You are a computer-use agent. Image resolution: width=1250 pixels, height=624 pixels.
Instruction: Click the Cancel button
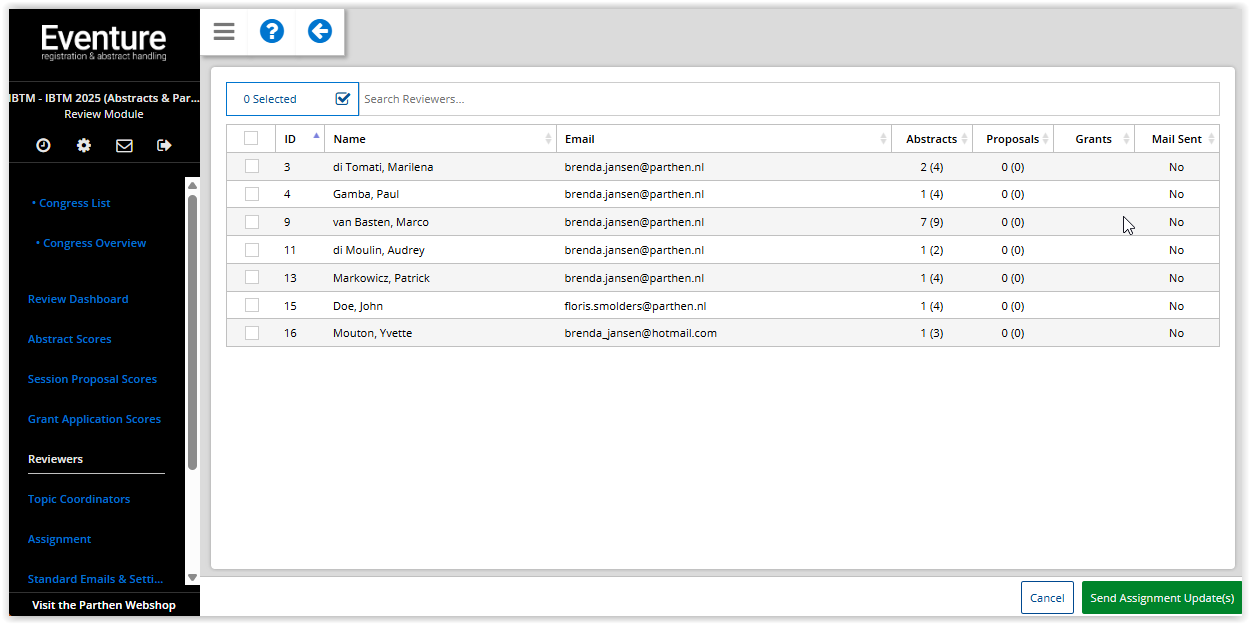point(1047,598)
